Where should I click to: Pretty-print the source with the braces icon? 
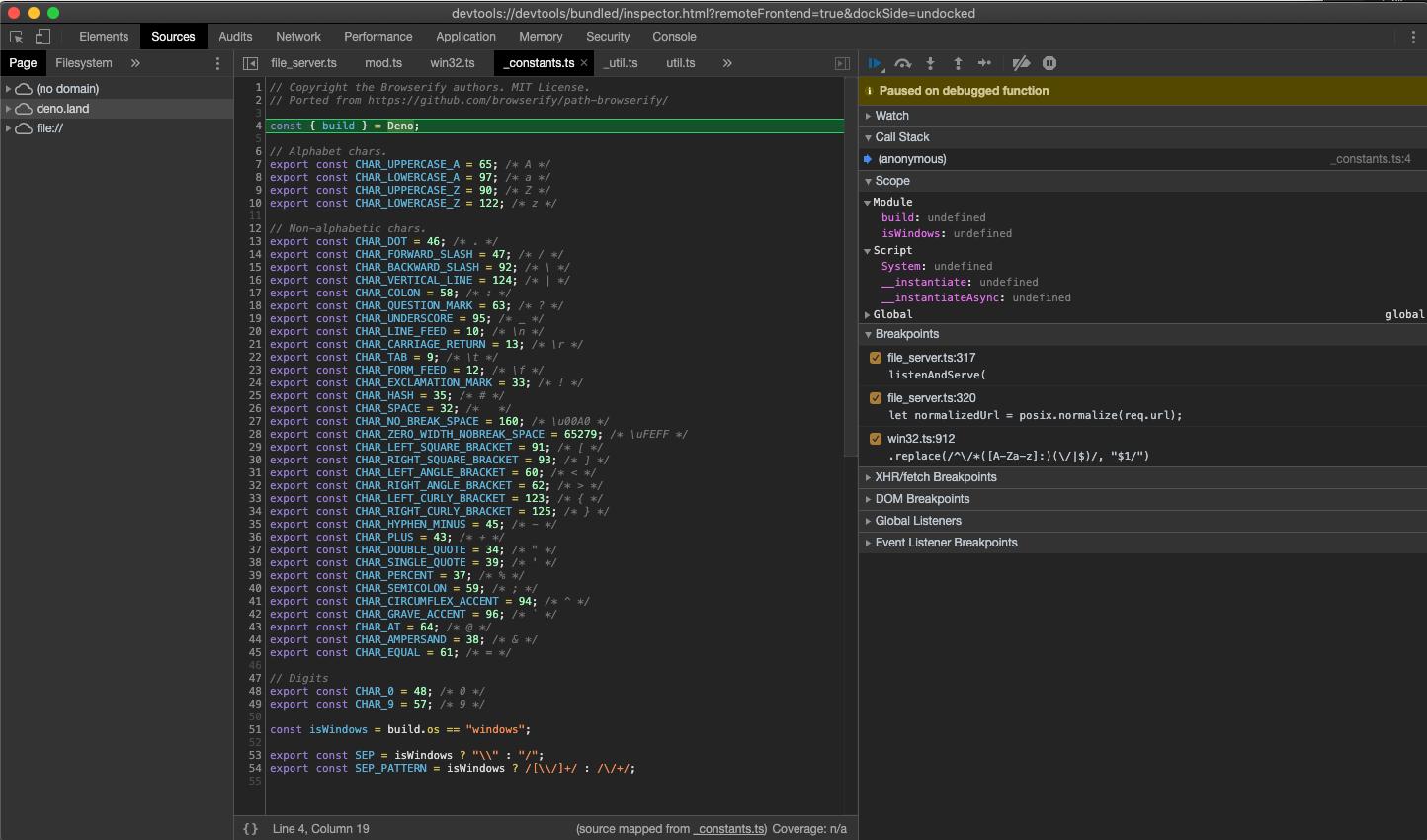pyautogui.click(x=249, y=829)
